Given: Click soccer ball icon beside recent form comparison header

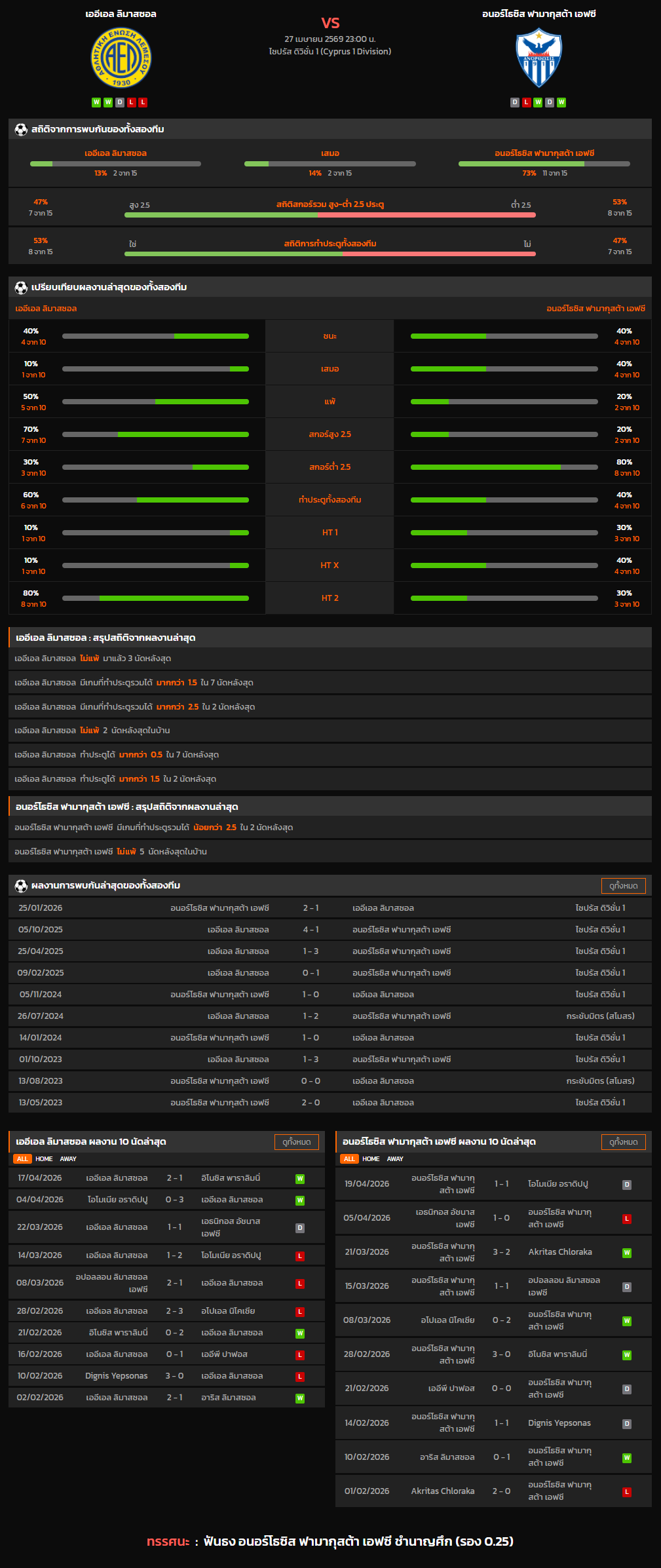Looking at the screenshot, I should click(21, 288).
